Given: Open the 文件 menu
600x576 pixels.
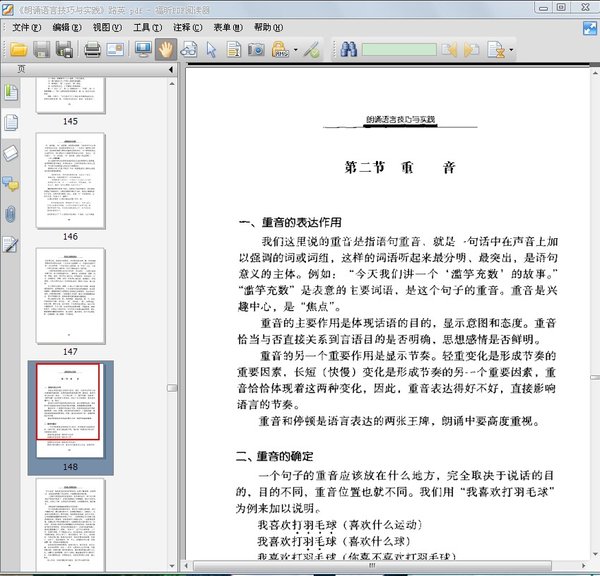Looking at the screenshot, I should coord(27,27).
